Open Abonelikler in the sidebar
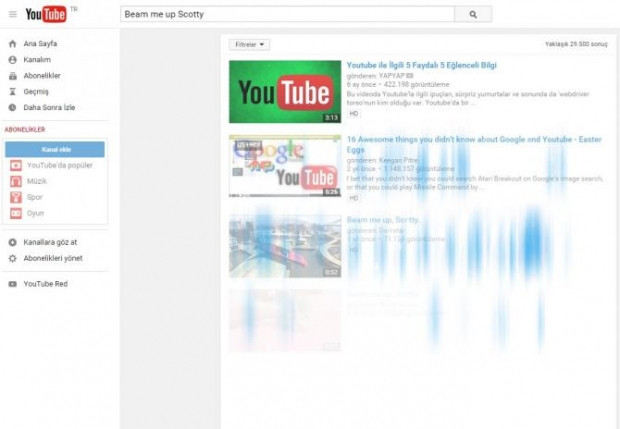The image size is (620, 429). click(x=42, y=76)
